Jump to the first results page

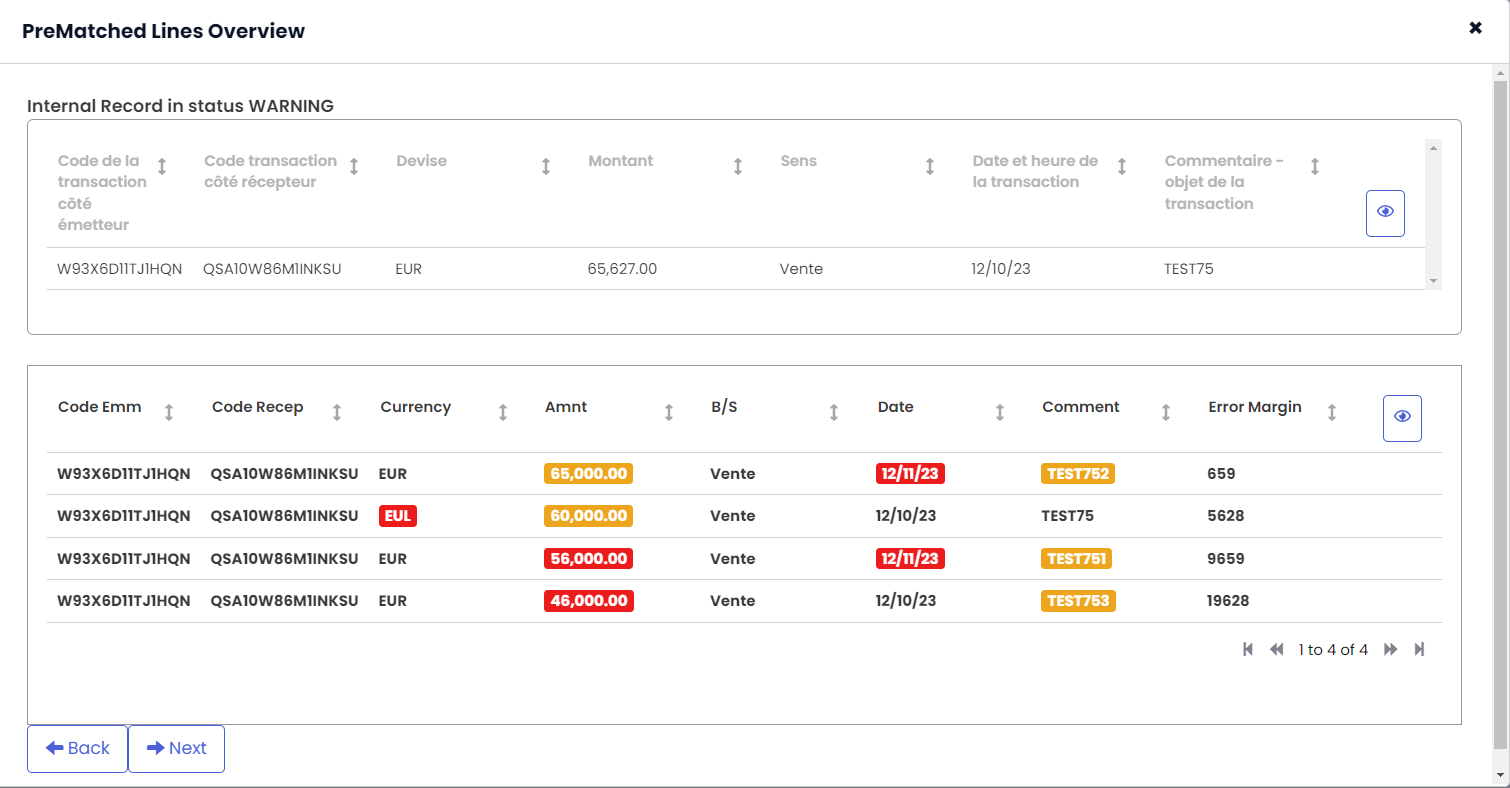coord(1248,650)
